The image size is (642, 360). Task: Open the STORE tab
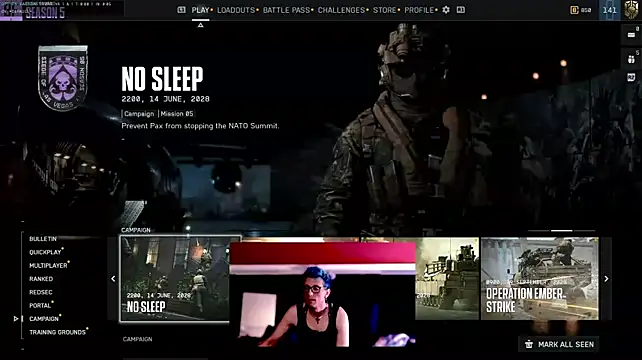(384, 10)
